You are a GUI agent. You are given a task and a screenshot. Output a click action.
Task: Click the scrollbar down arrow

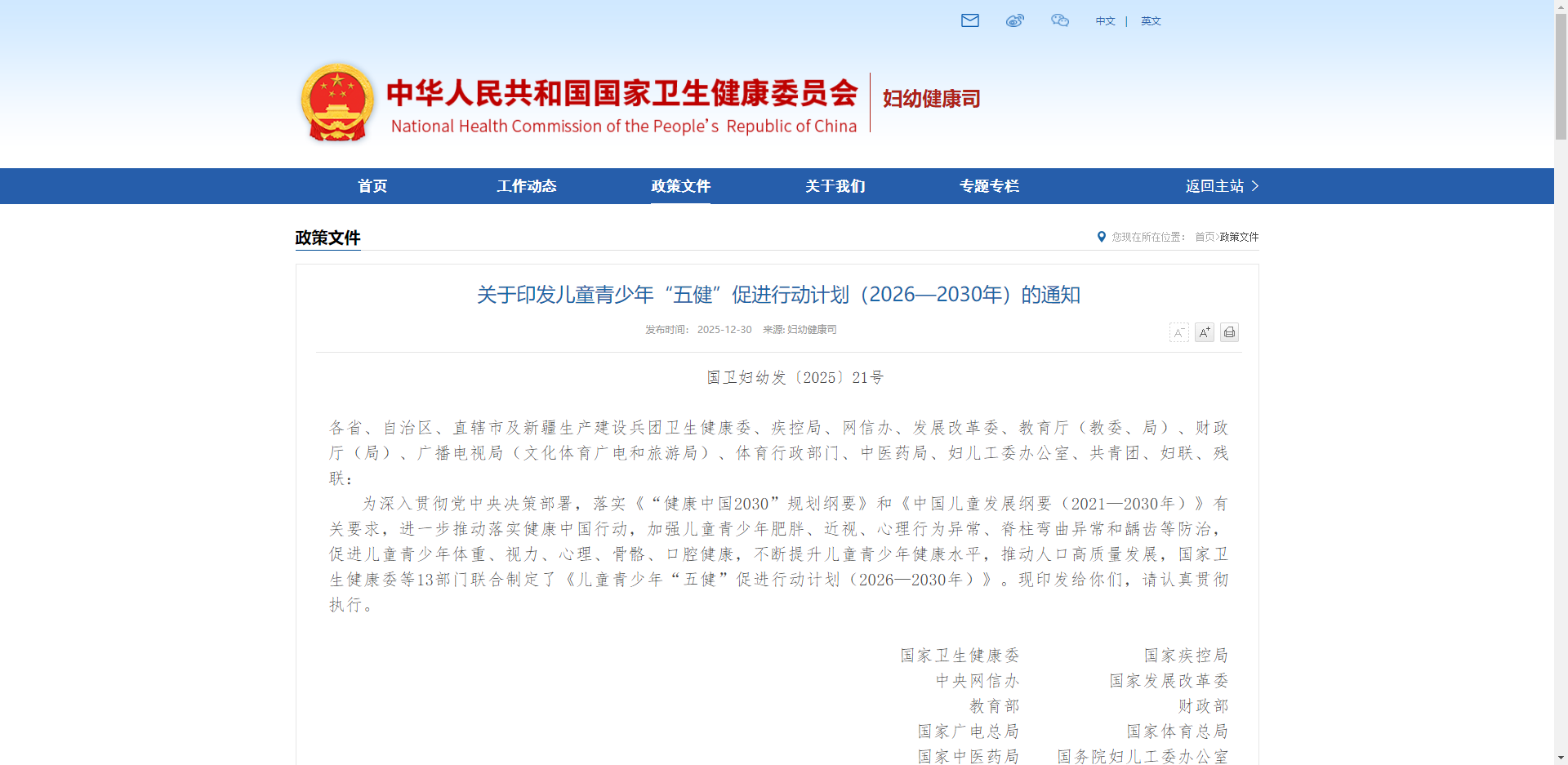(x=1561, y=758)
